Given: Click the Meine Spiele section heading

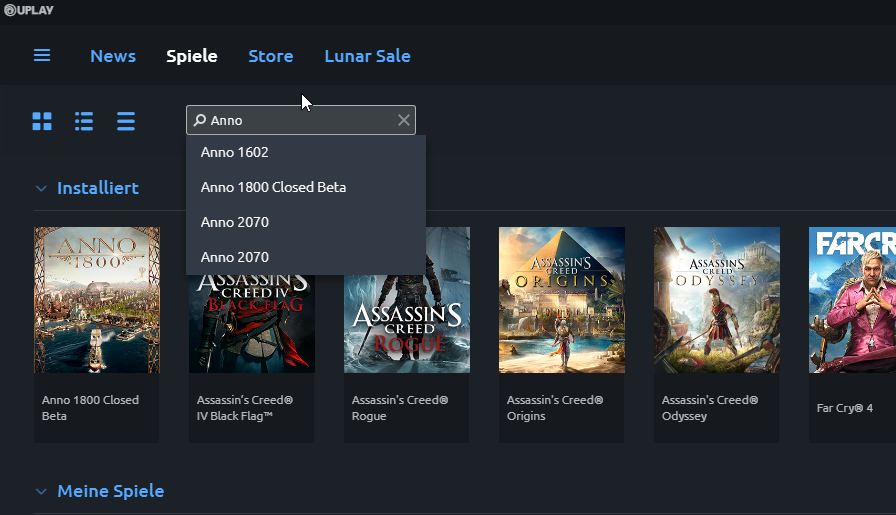Looking at the screenshot, I should click(111, 491).
